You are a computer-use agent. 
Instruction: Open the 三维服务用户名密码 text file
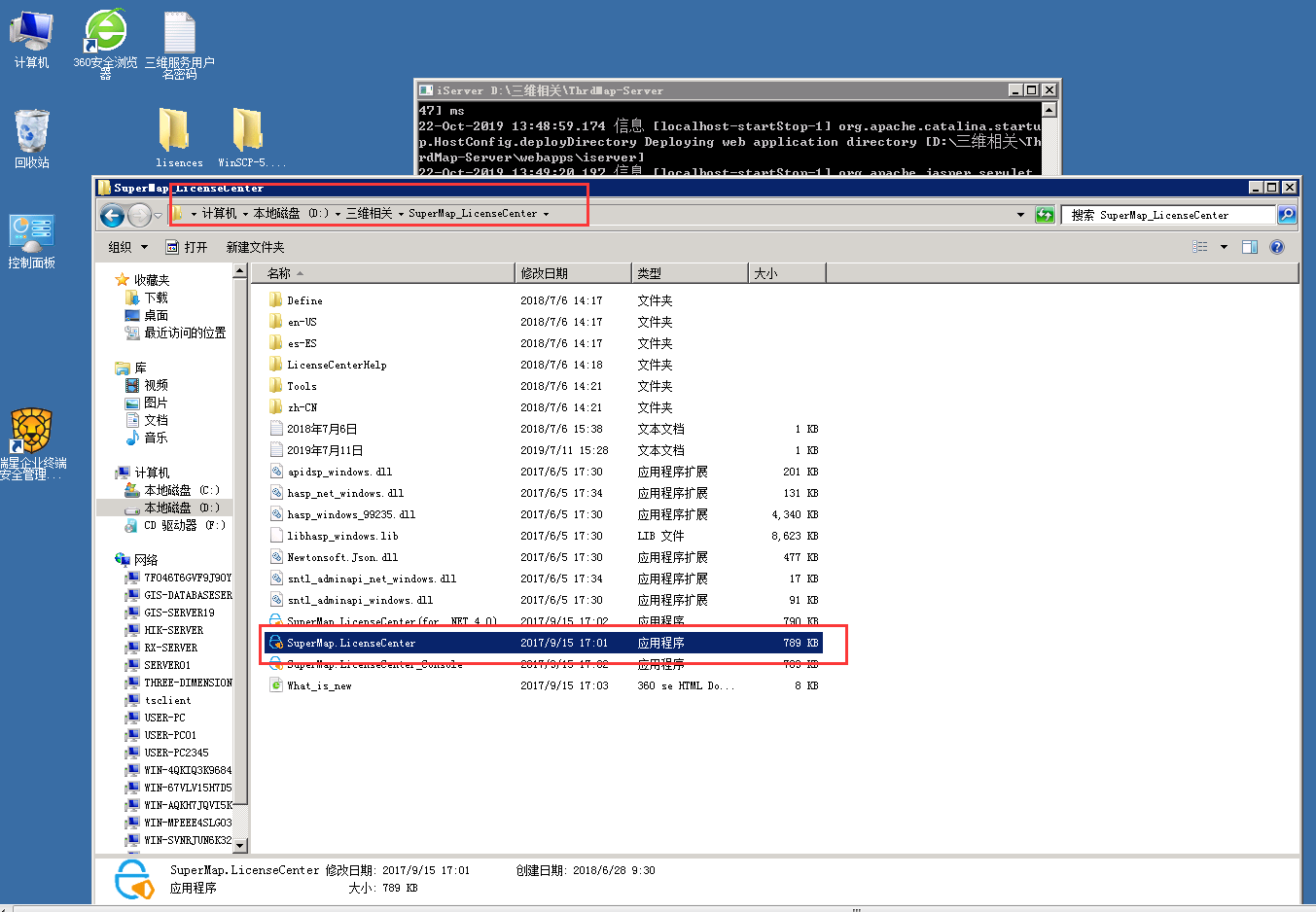click(180, 43)
